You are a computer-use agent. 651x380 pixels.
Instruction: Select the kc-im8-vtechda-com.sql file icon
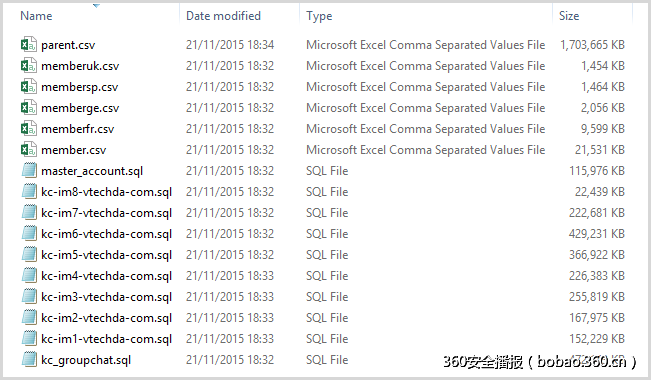(29, 191)
